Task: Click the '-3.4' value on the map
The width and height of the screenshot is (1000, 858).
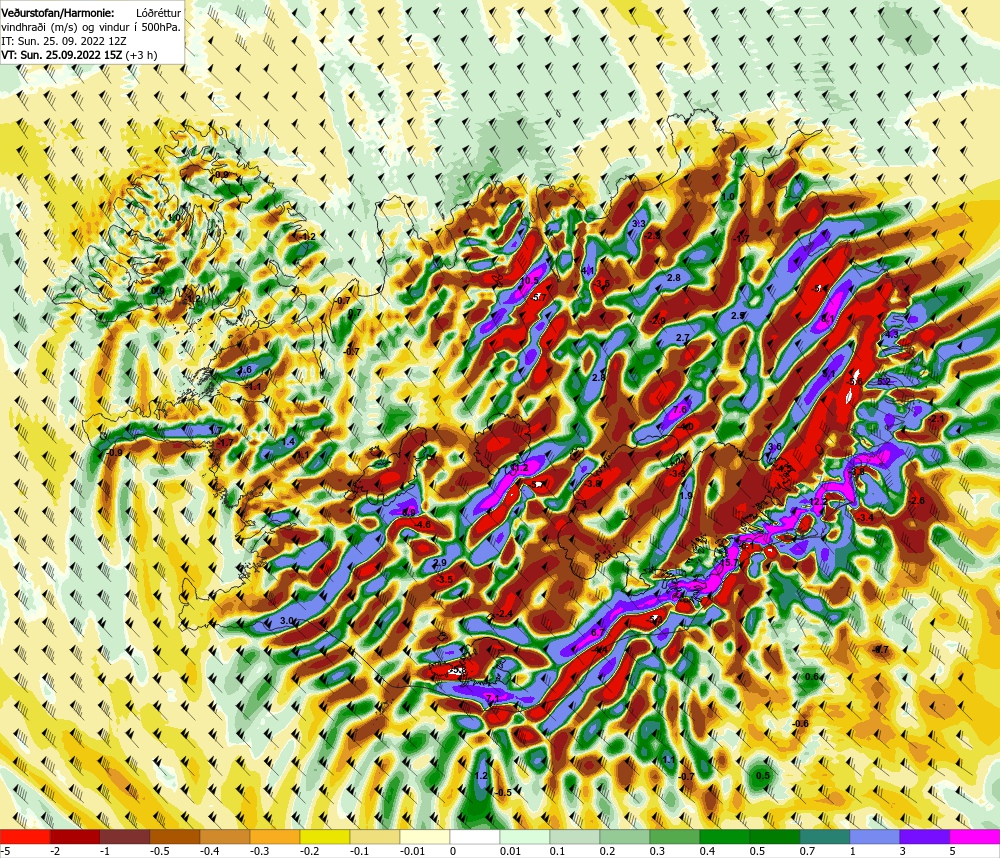Action: pyautogui.click(x=865, y=517)
